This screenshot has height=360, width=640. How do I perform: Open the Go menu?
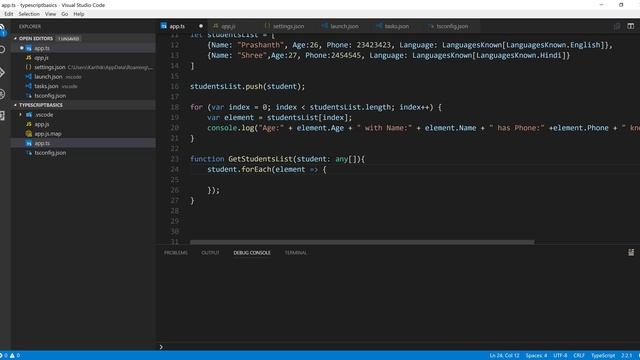pyautogui.click(x=64, y=14)
